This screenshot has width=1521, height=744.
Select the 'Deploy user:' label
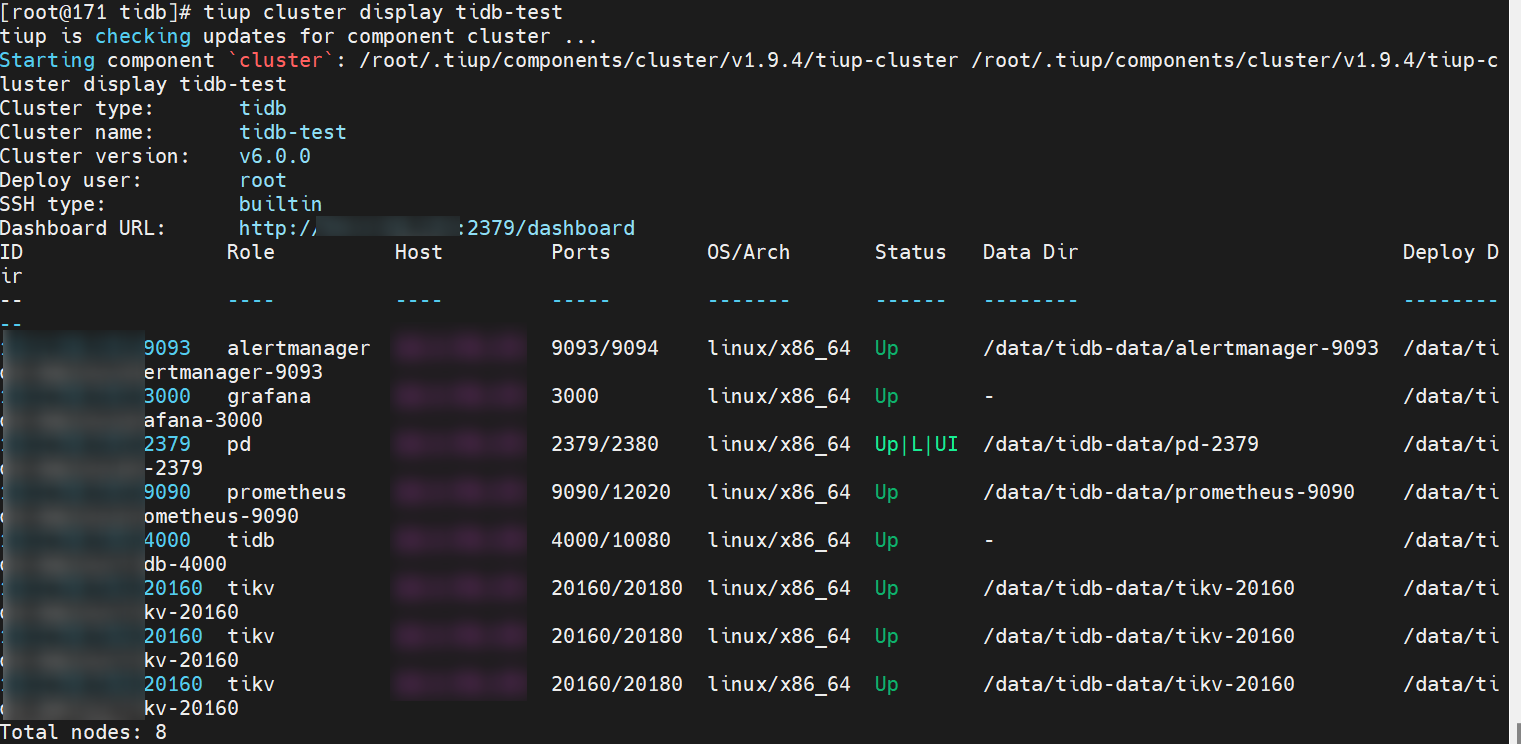[72, 180]
